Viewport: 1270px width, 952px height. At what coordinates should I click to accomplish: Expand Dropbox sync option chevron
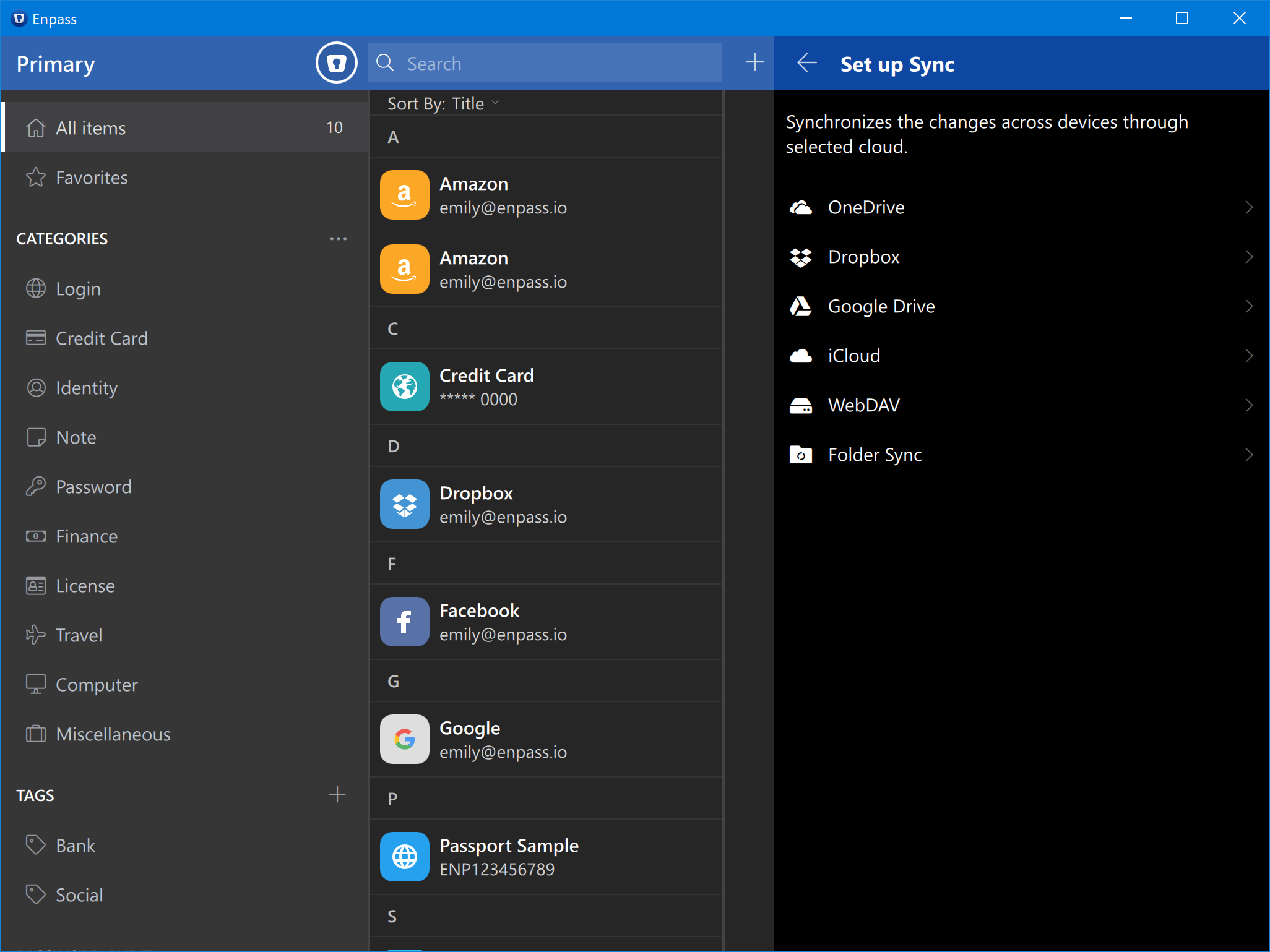click(1248, 257)
